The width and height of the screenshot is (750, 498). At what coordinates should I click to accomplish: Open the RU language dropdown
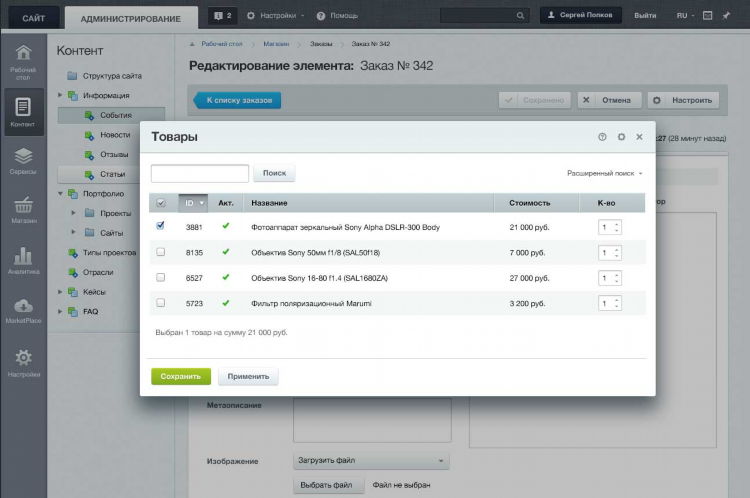tap(685, 16)
